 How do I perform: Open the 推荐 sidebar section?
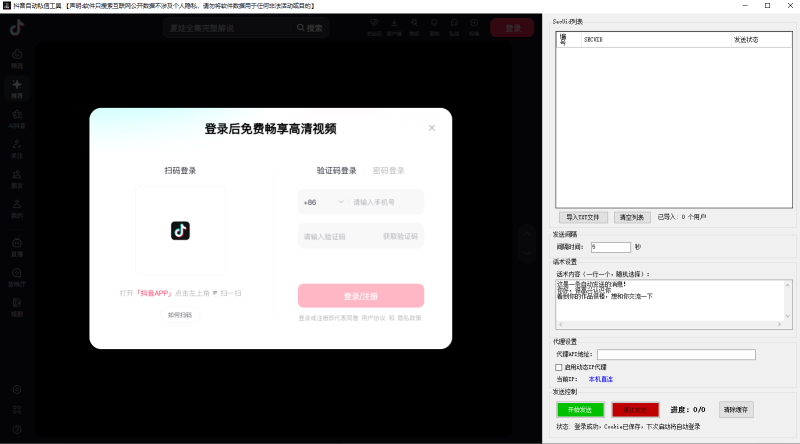17,89
